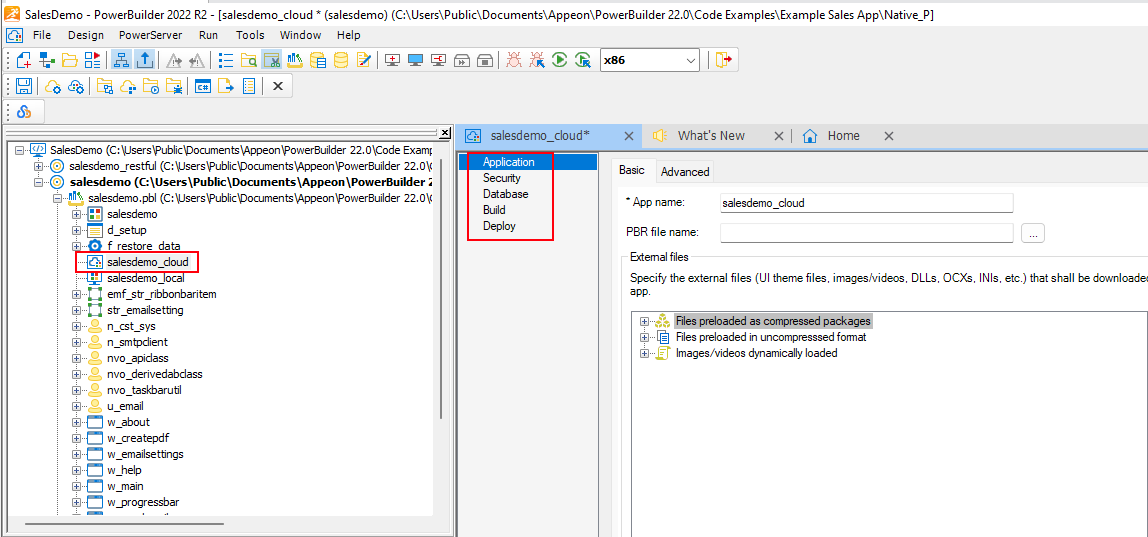Open the Advanced settings tab
Screen dimensions: 1148x537
click(x=685, y=171)
